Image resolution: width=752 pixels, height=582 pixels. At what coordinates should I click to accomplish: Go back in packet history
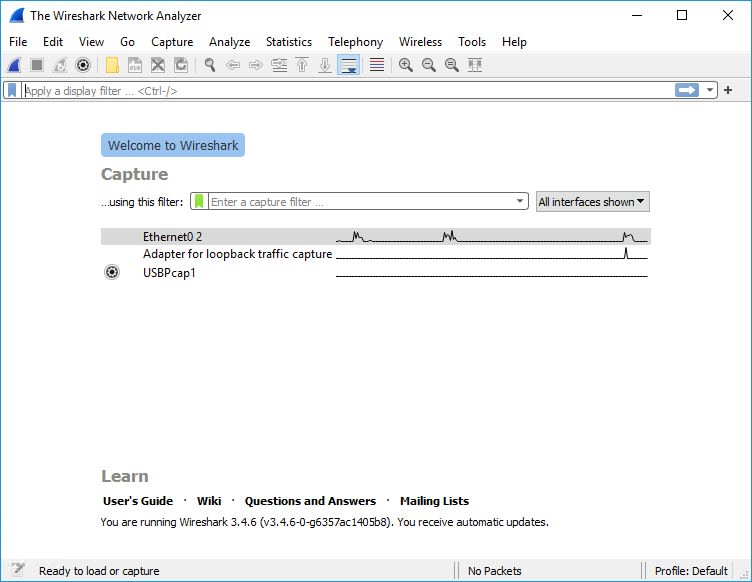(x=233, y=65)
